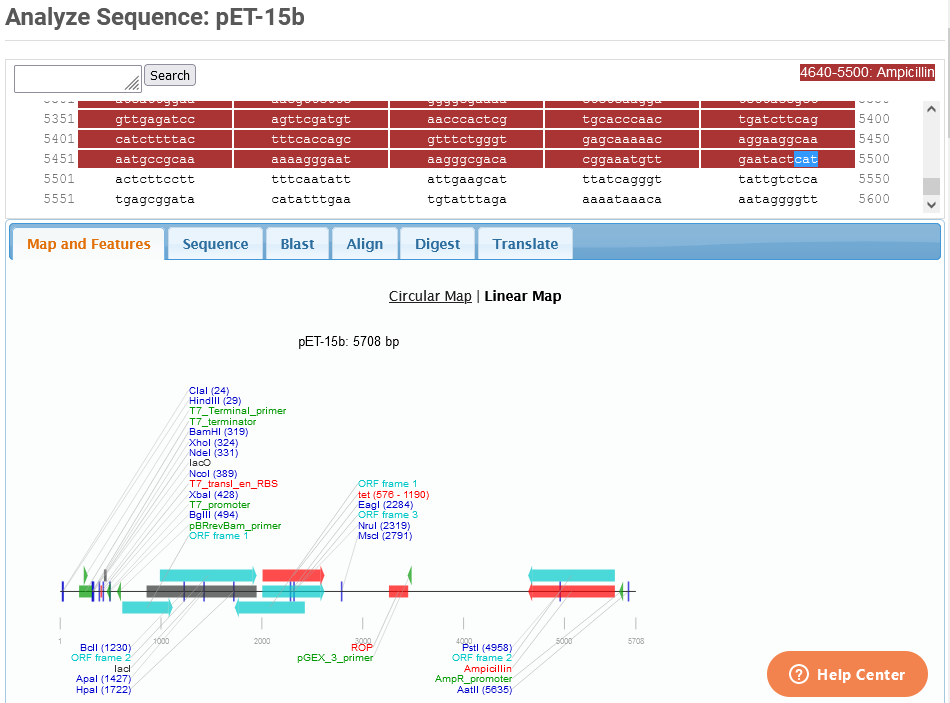This screenshot has height=703, width=950.
Task: Click the highlighted 'cat' bases in sequence
Action: click(806, 159)
